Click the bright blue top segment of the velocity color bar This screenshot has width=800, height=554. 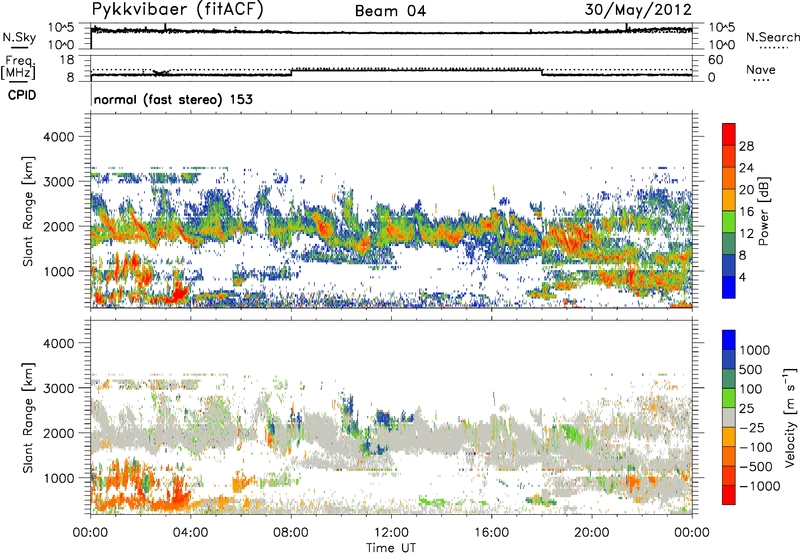coord(729,340)
